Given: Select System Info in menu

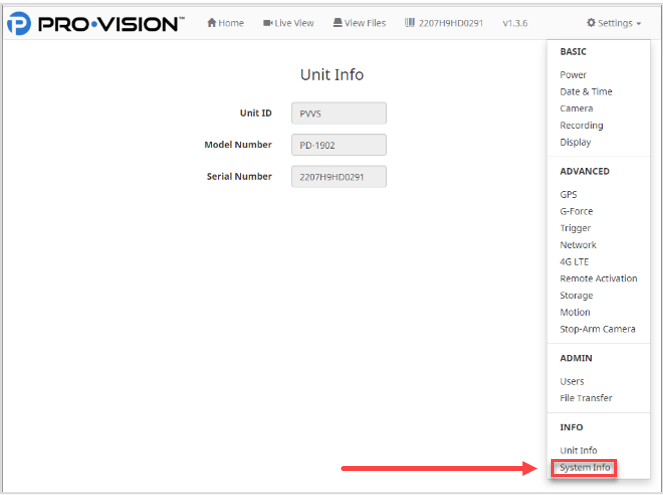Looking at the screenshot, I should coord(585,468).
